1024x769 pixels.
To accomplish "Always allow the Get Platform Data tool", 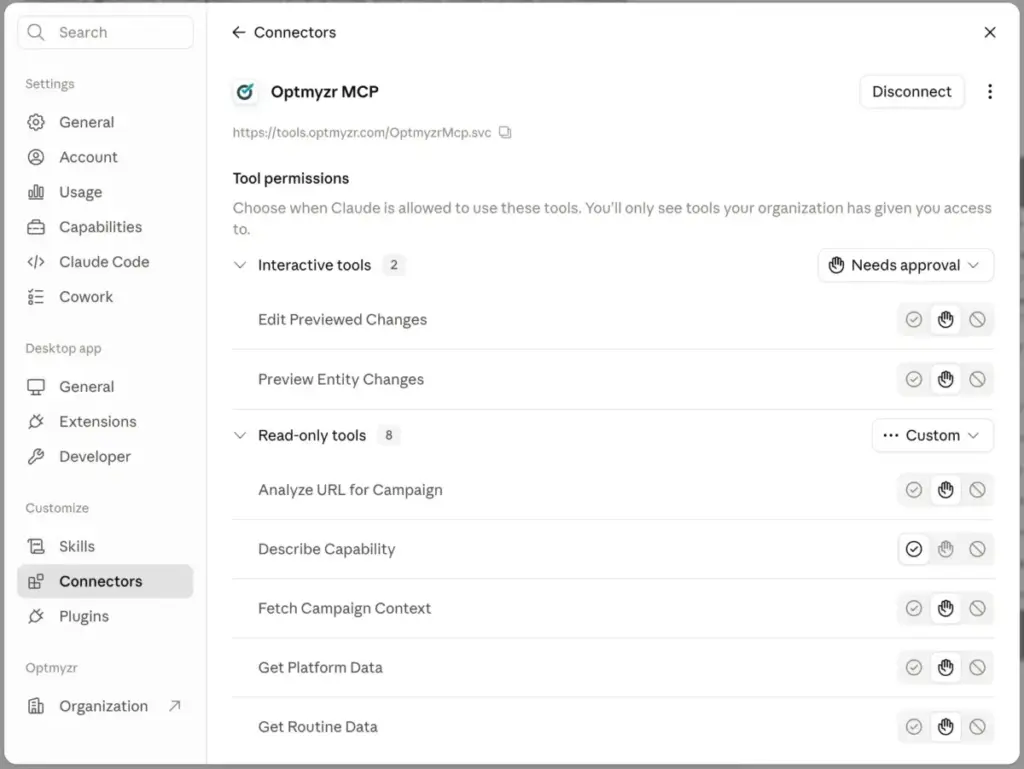I will click(x=914, y=667).
